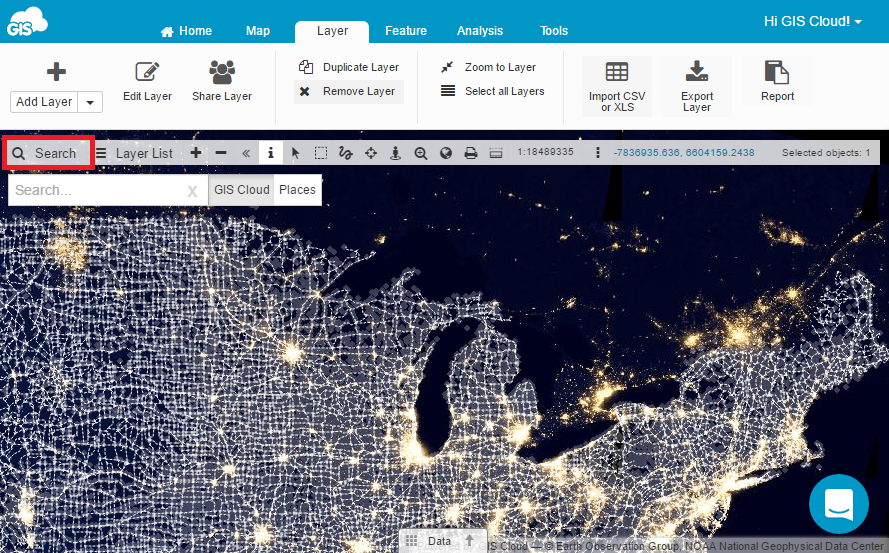Switch to the Analysis tab
This screenshot has width=889, height=553.
[480, 31]
